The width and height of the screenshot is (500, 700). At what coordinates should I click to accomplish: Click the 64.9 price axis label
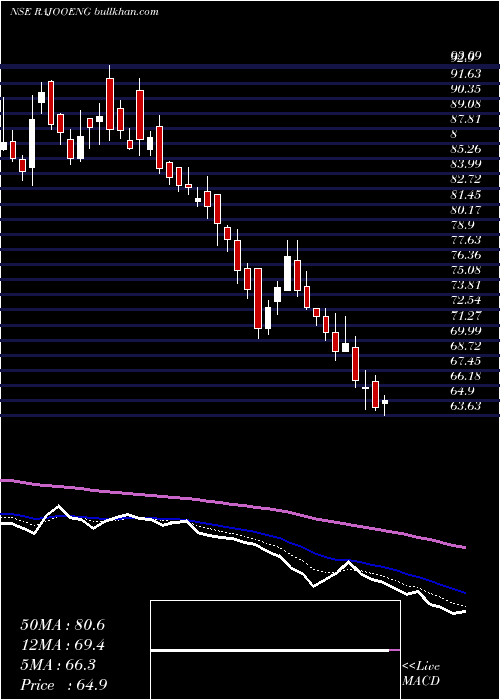point(462,391)
